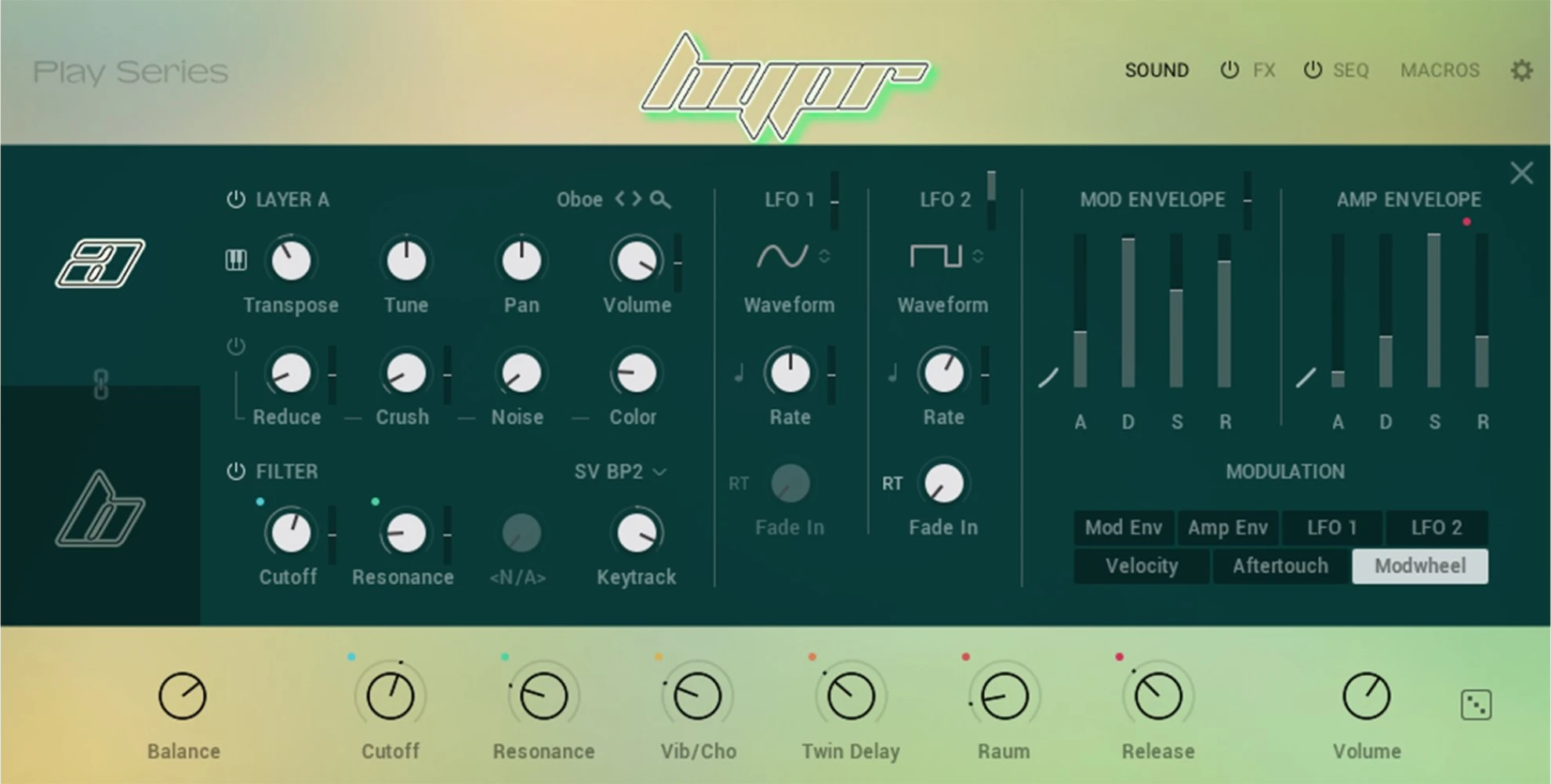Open the settings gear icon

pos(1522,70)
